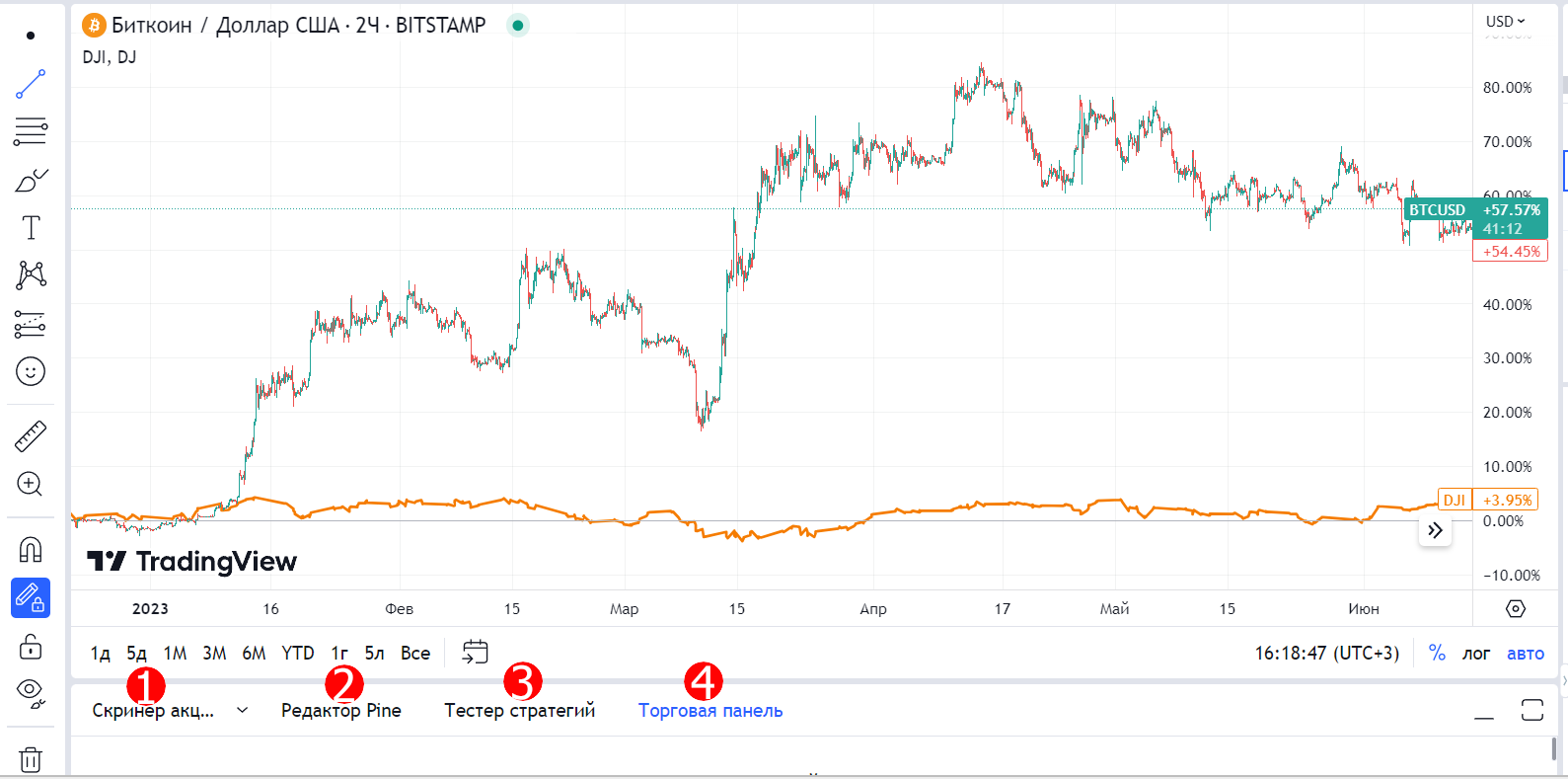Set time range to 6М
This screenshot has width=1568, height=779.
254,653
